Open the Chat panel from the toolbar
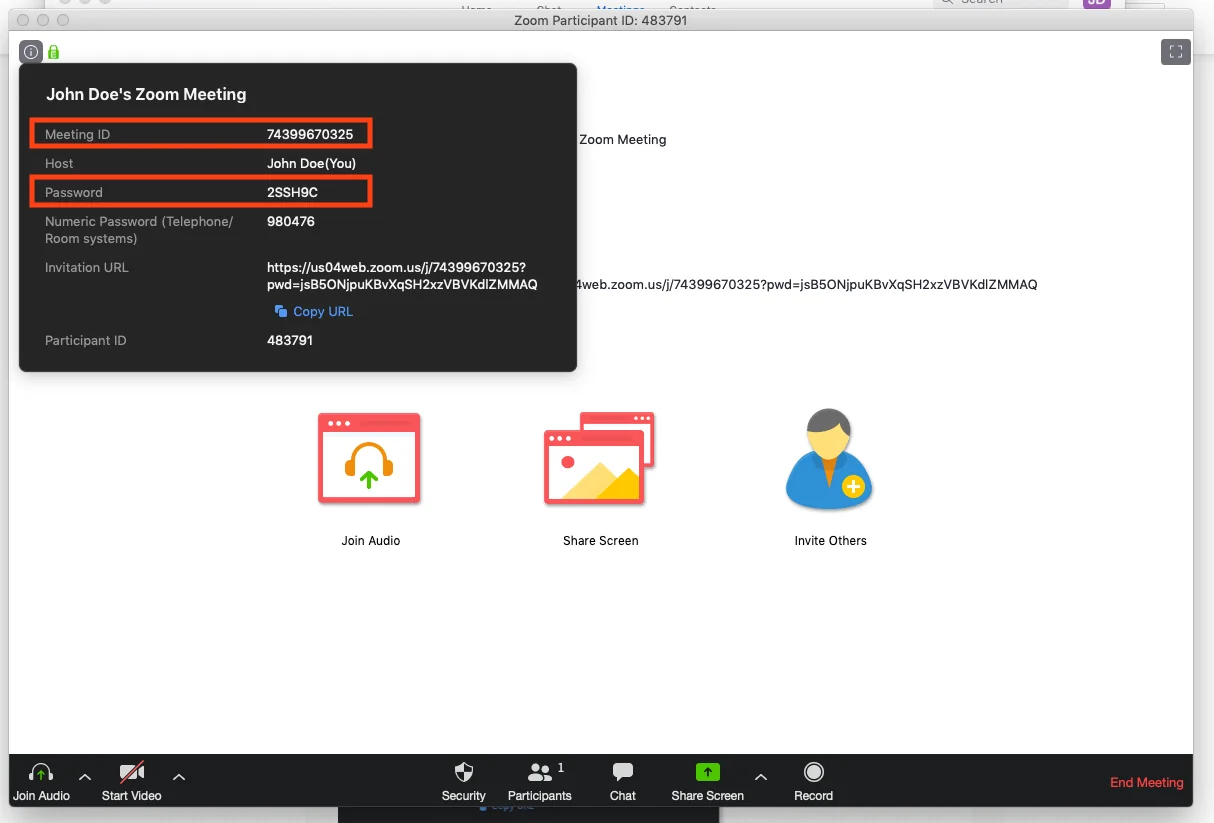The image size is (1214, 823). [623, 783]
